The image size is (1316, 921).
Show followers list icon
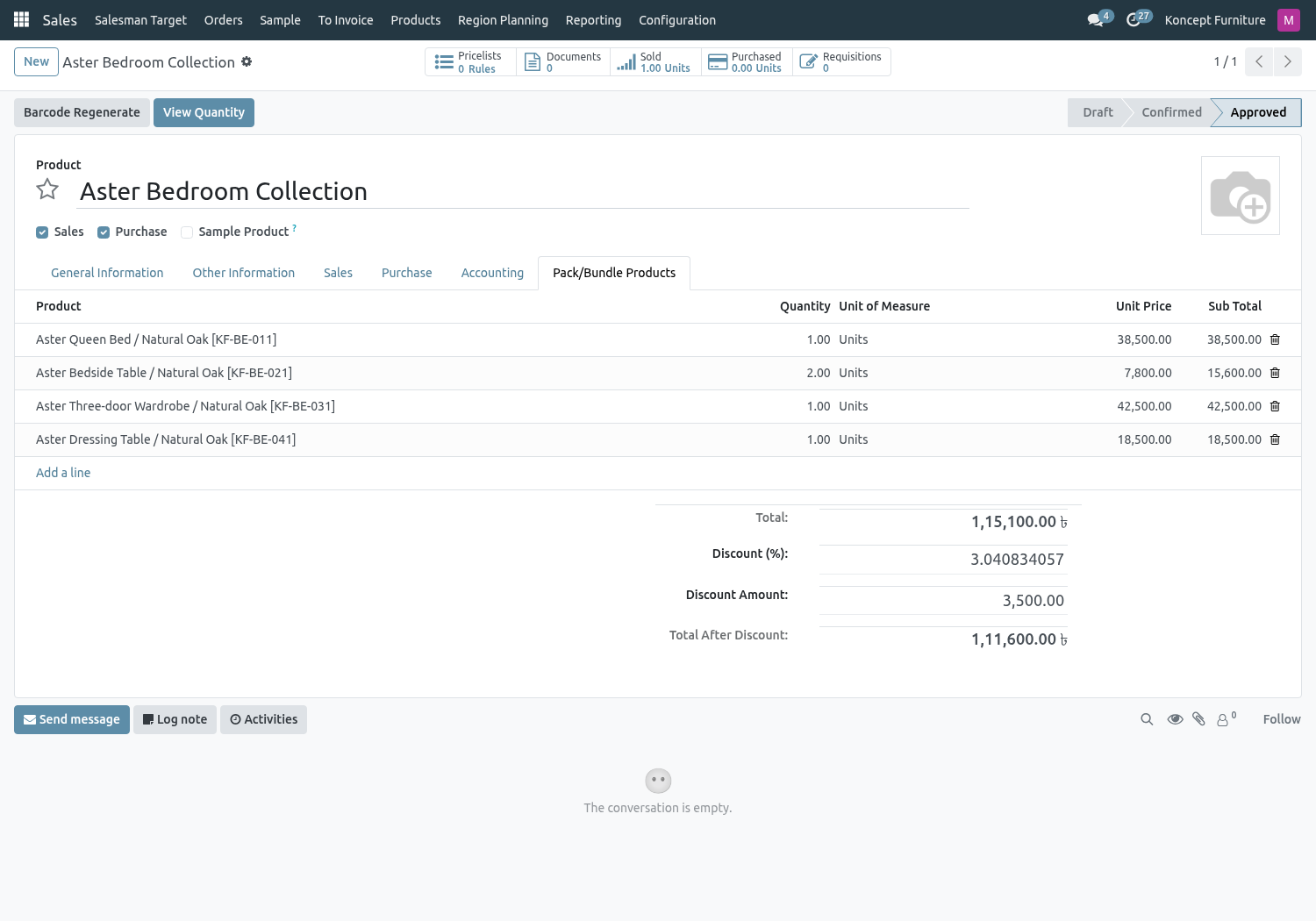coord(1227,719)
